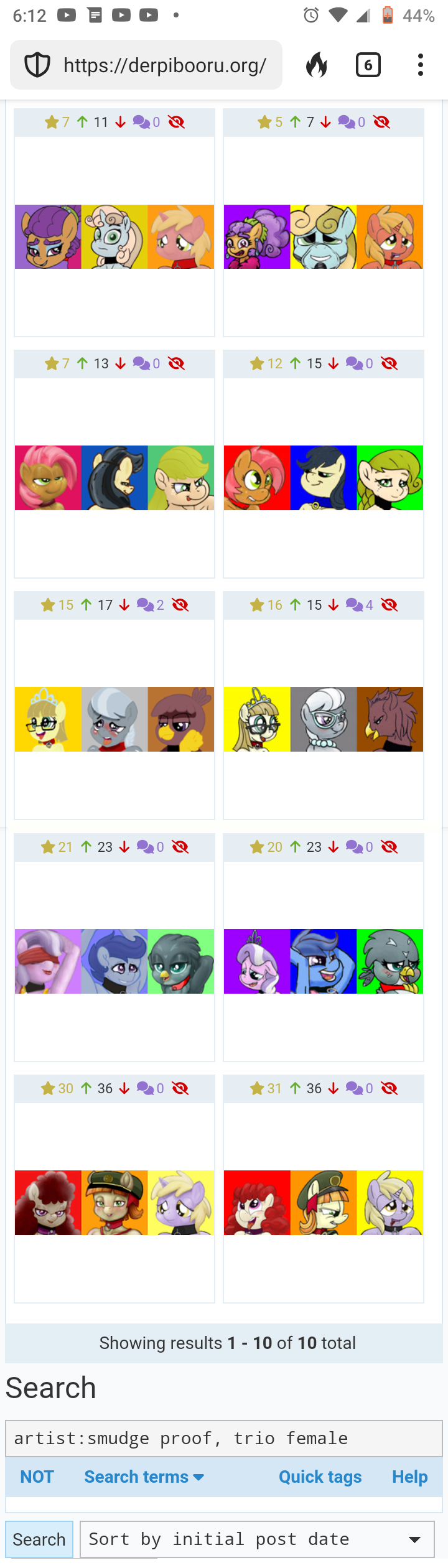Tap the flame clear-data icon

click(x=317, y=65)
